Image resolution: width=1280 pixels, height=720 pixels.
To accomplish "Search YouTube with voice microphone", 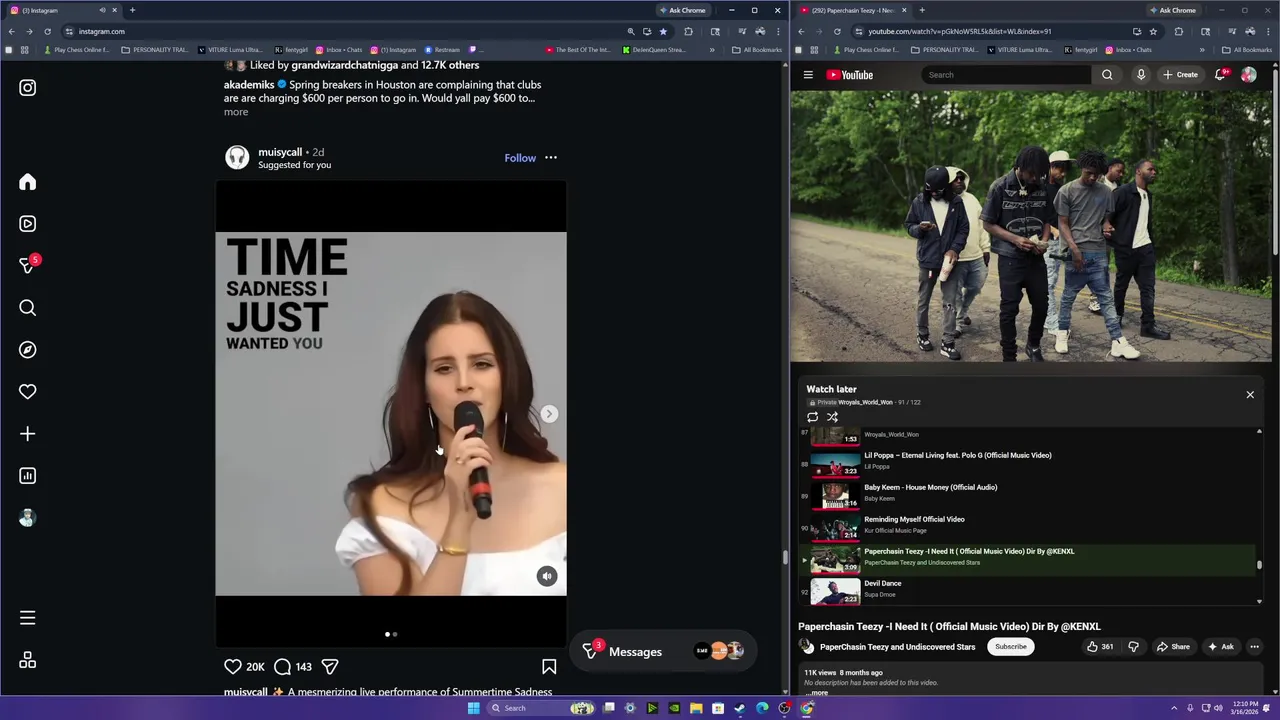I will click(x=1141, y=75).
